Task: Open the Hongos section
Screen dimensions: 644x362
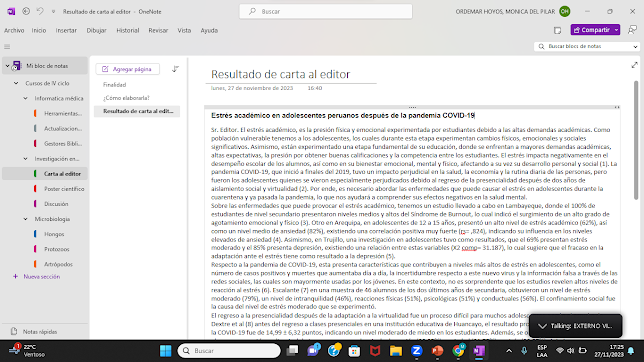Action: point(53,234)
